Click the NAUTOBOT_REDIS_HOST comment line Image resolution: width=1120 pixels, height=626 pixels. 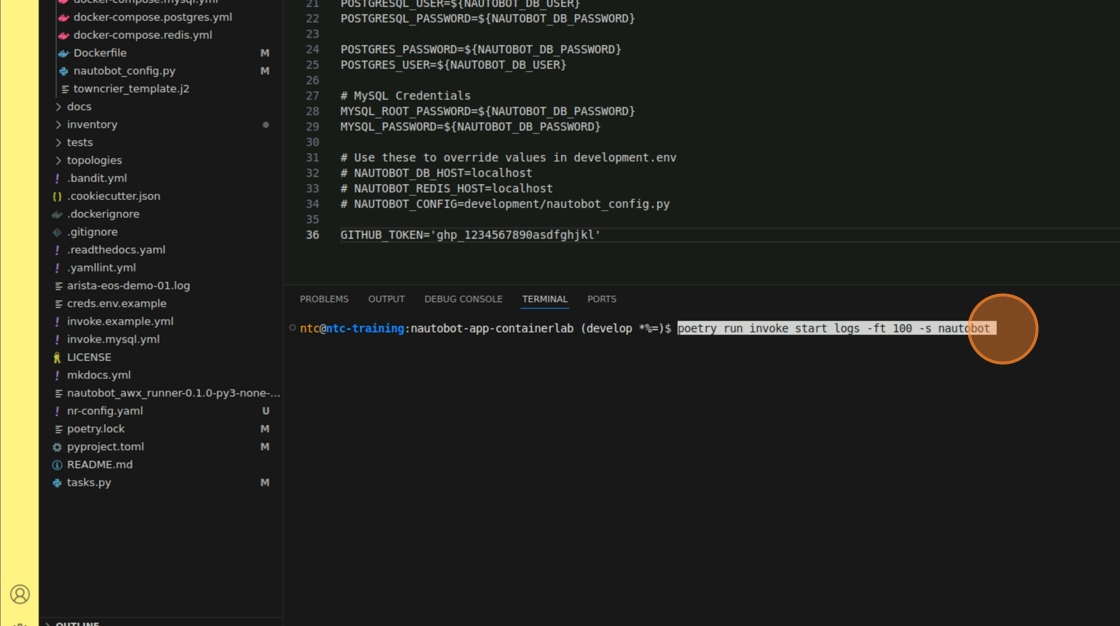(446, 189)
